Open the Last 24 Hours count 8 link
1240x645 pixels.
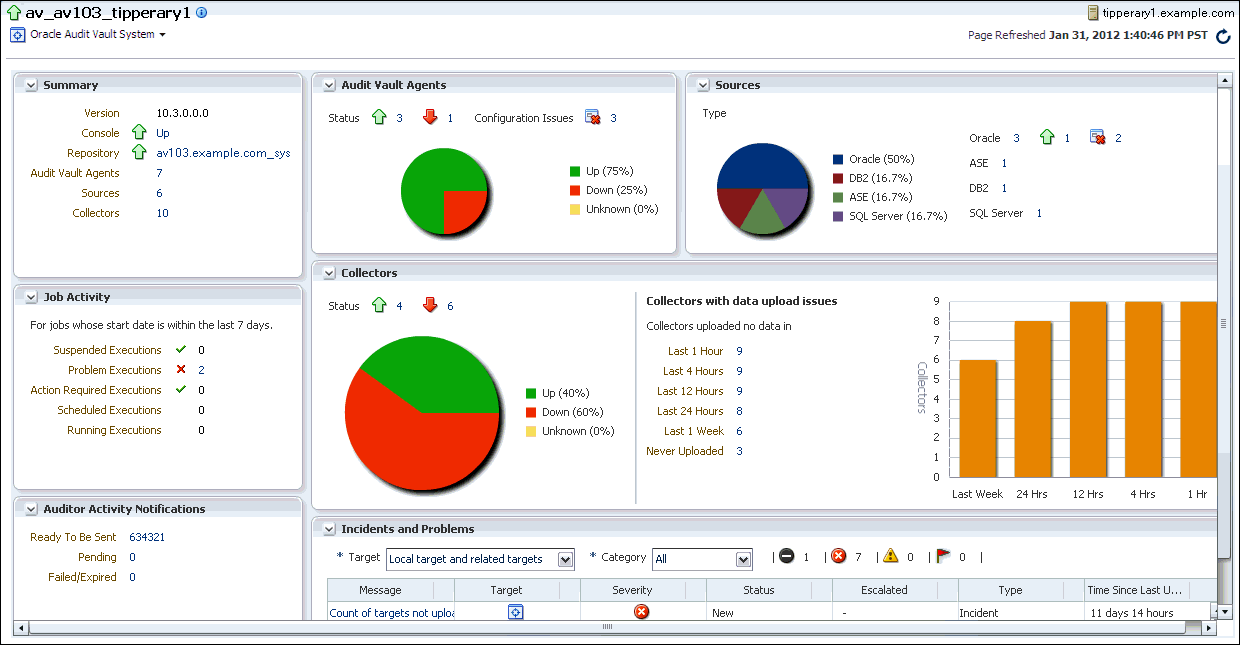pos(739,411)
